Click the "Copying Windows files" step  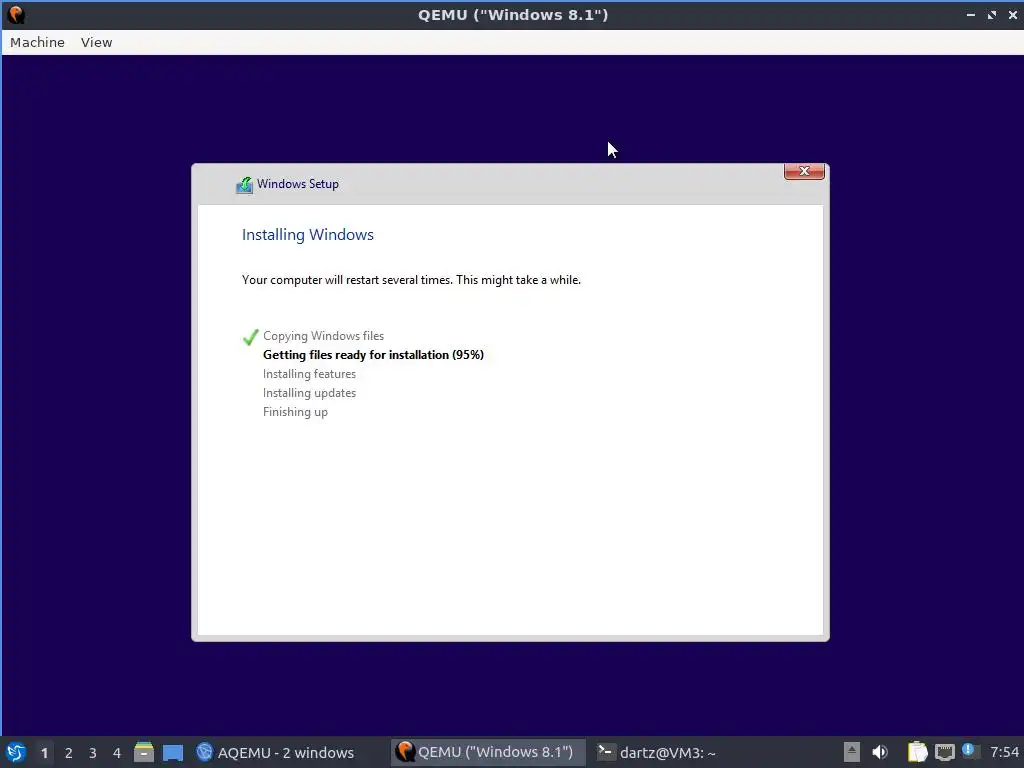[x=323, y=336]
